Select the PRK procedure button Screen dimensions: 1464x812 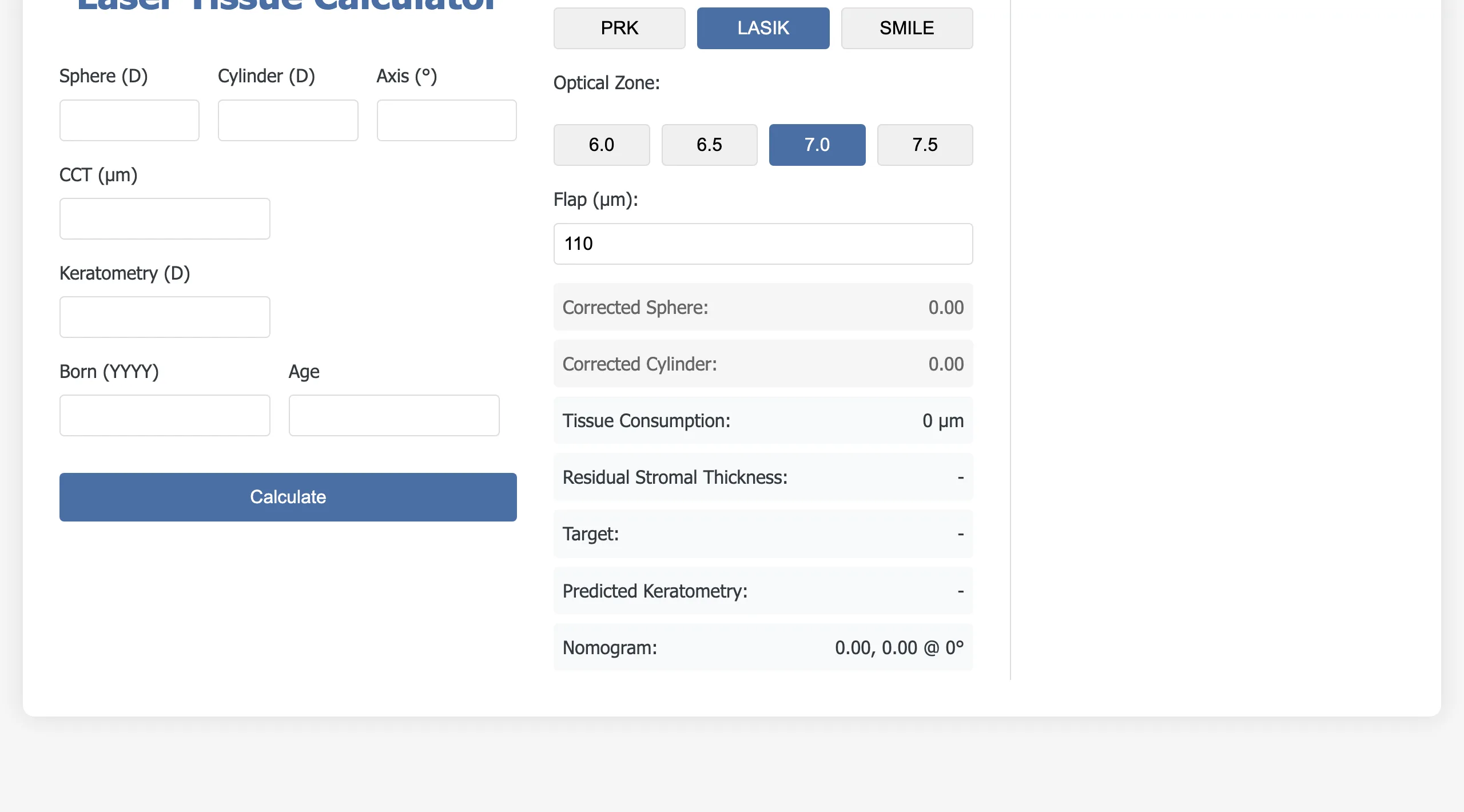coord(619,28)
